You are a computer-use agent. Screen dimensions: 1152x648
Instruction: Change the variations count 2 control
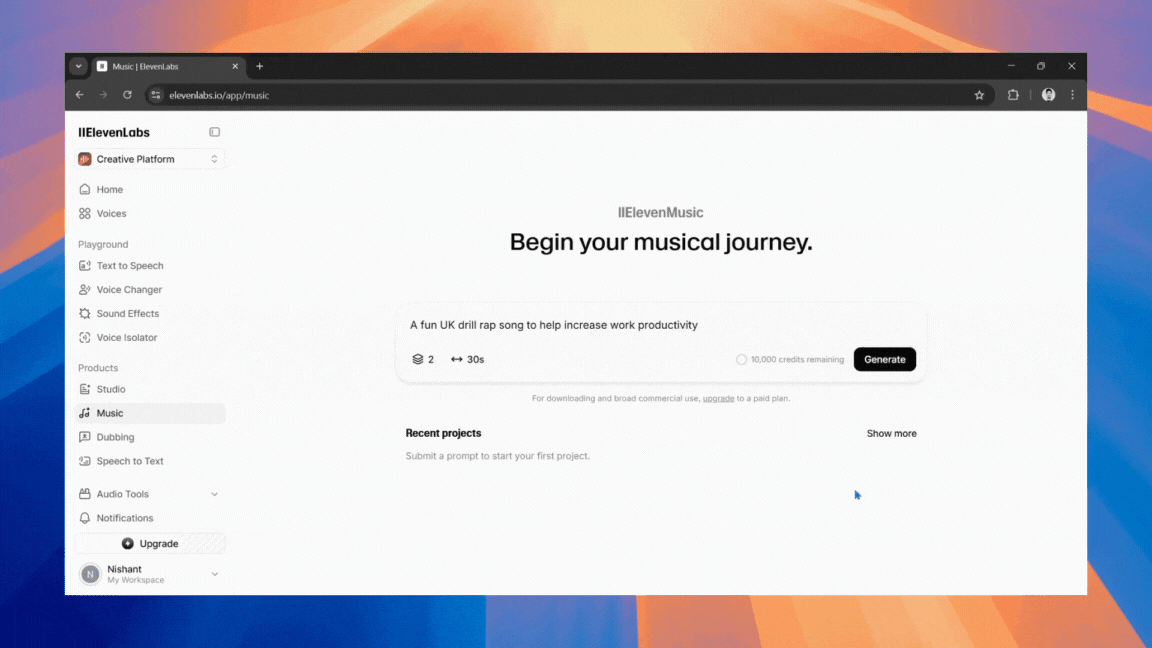423,359
